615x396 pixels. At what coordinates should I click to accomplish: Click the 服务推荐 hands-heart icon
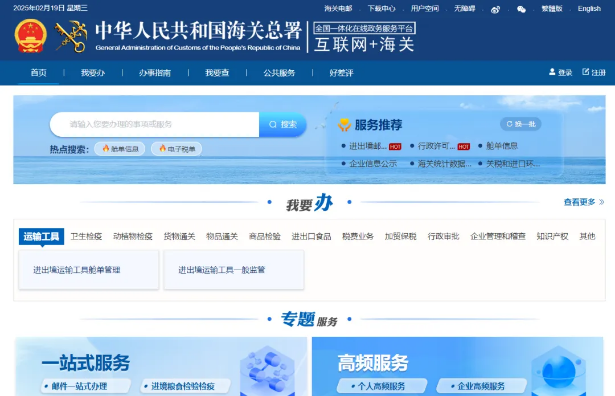[344, 125]
